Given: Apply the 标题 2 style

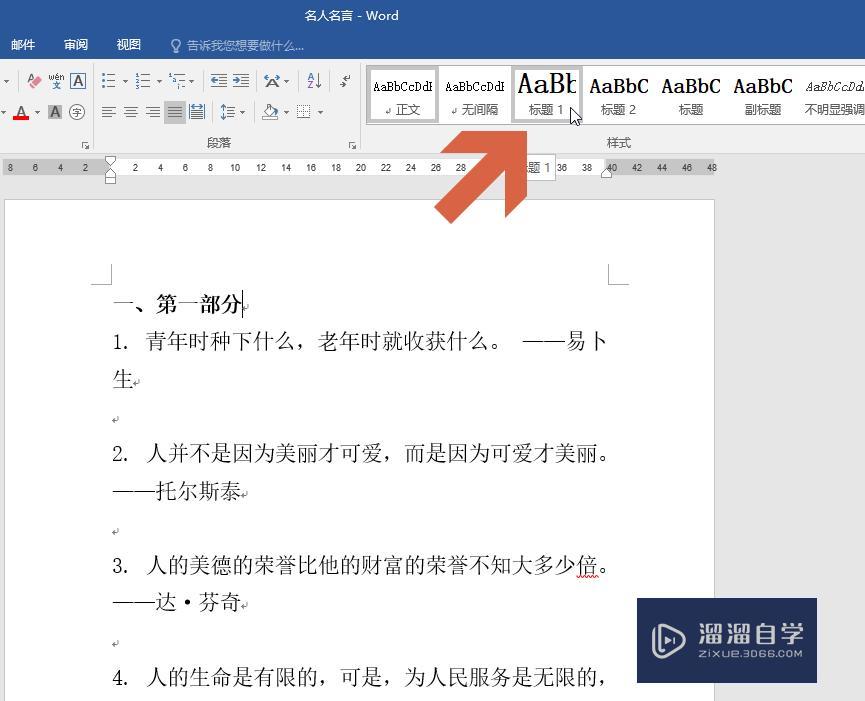Looking at the screenshot, I should pyautogui.click(x=618, y=95).
